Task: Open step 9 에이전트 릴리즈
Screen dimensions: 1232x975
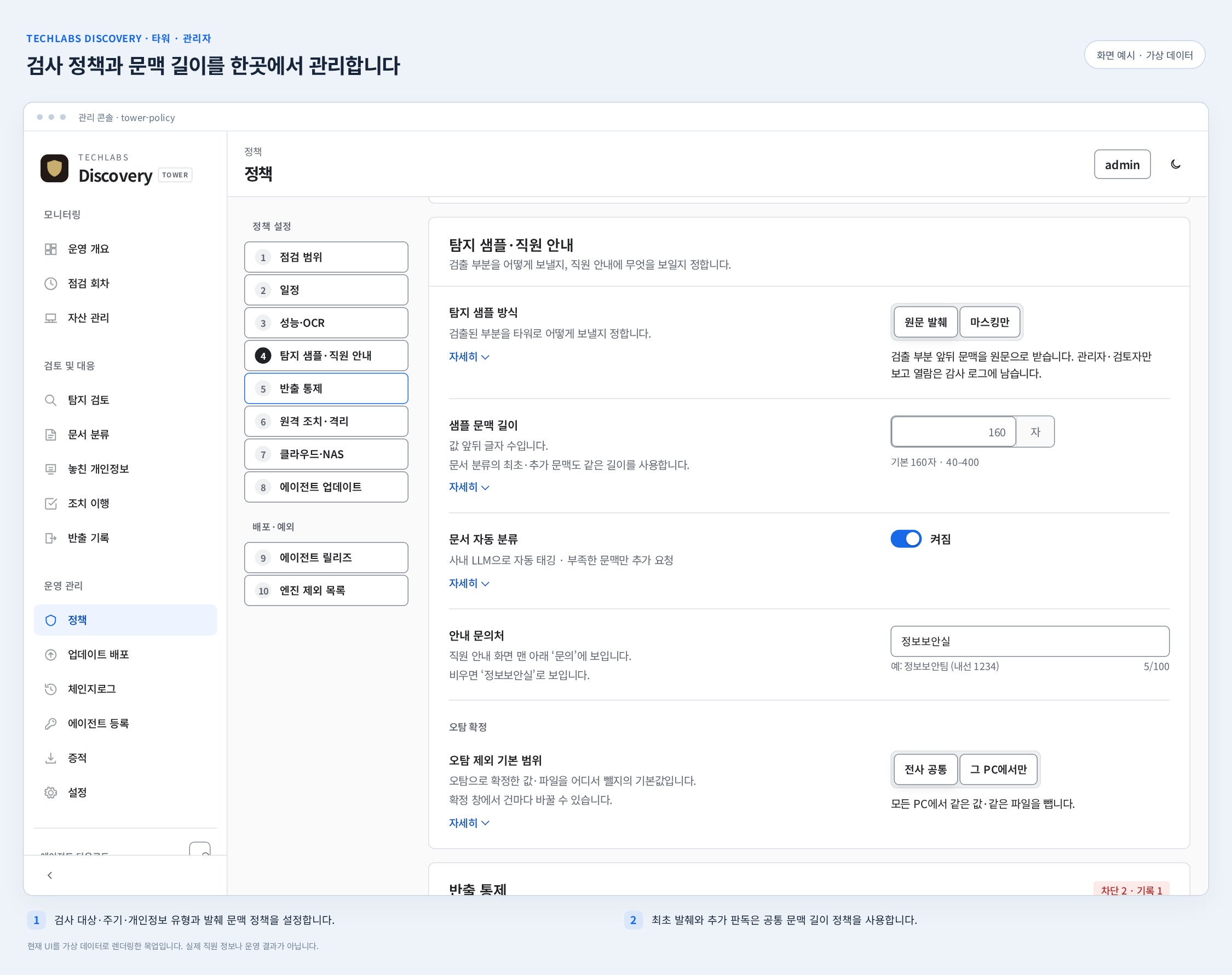Action: pyautogui.click(x=326, y=557)
